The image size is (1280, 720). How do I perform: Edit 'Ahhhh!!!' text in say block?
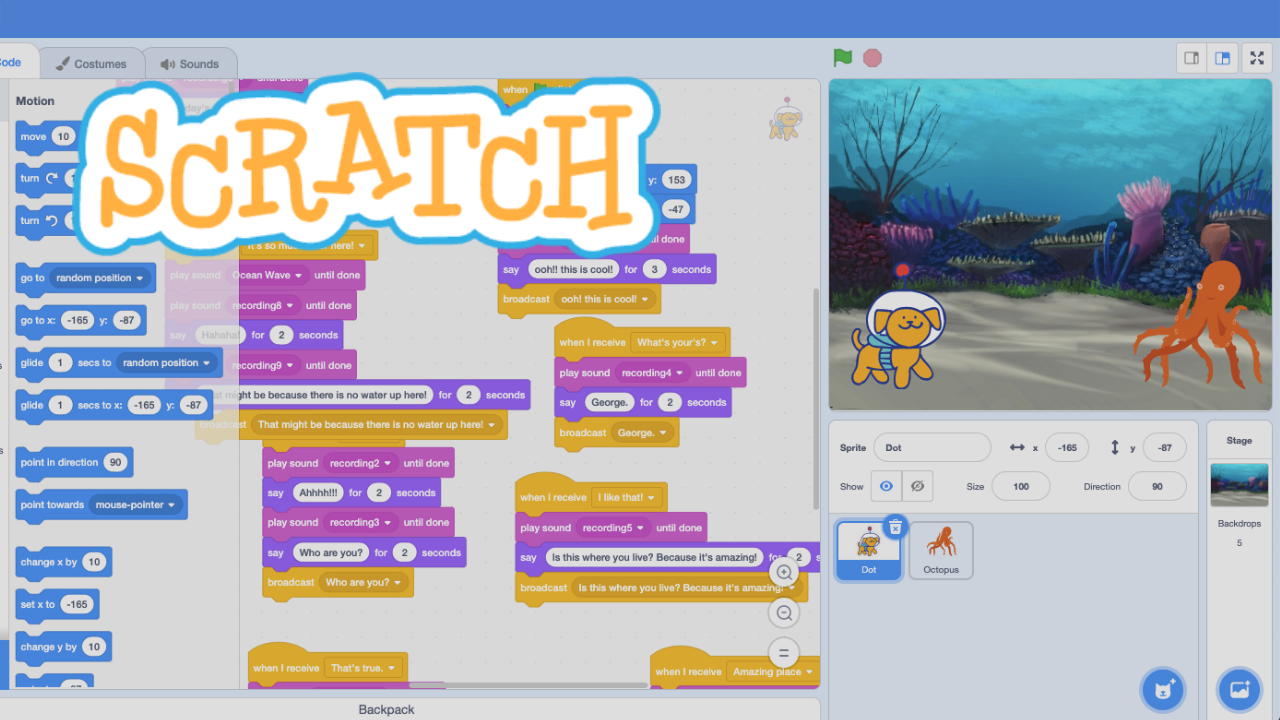pyautogui.click(x=316, y=493)
